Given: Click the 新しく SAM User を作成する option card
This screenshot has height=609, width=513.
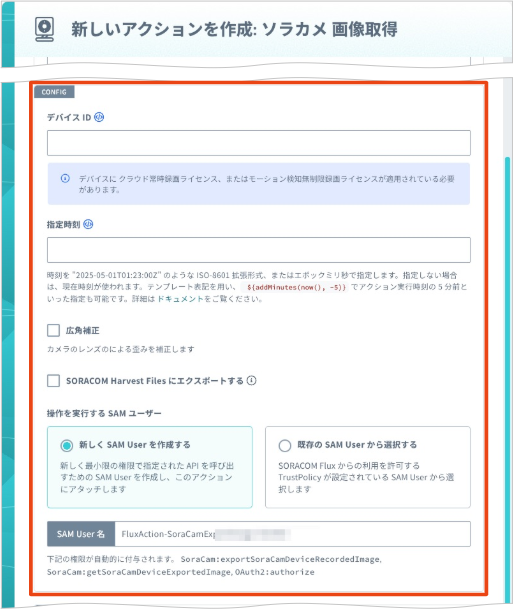Looking at the screenshot, I should (150, 467).
